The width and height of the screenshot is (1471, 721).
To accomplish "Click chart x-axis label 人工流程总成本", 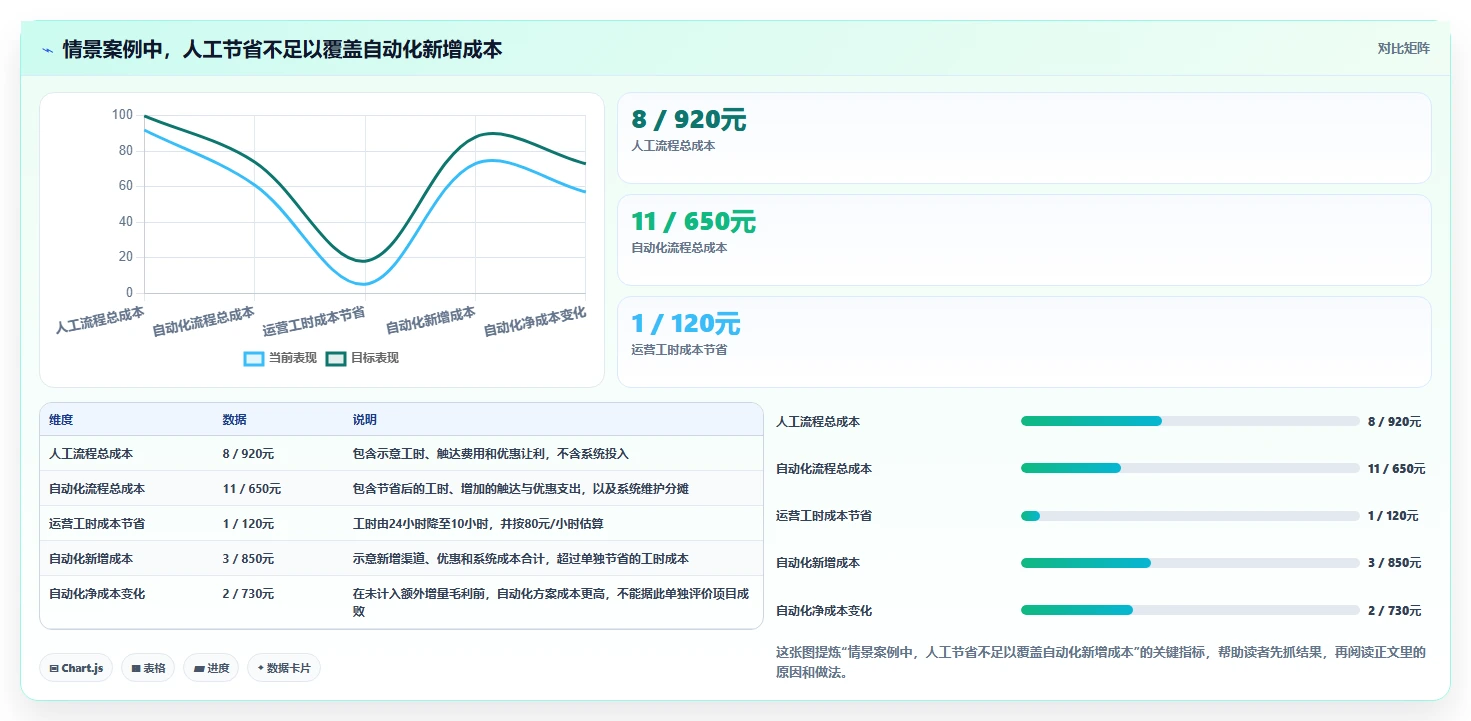I will (x=100, y=320).
